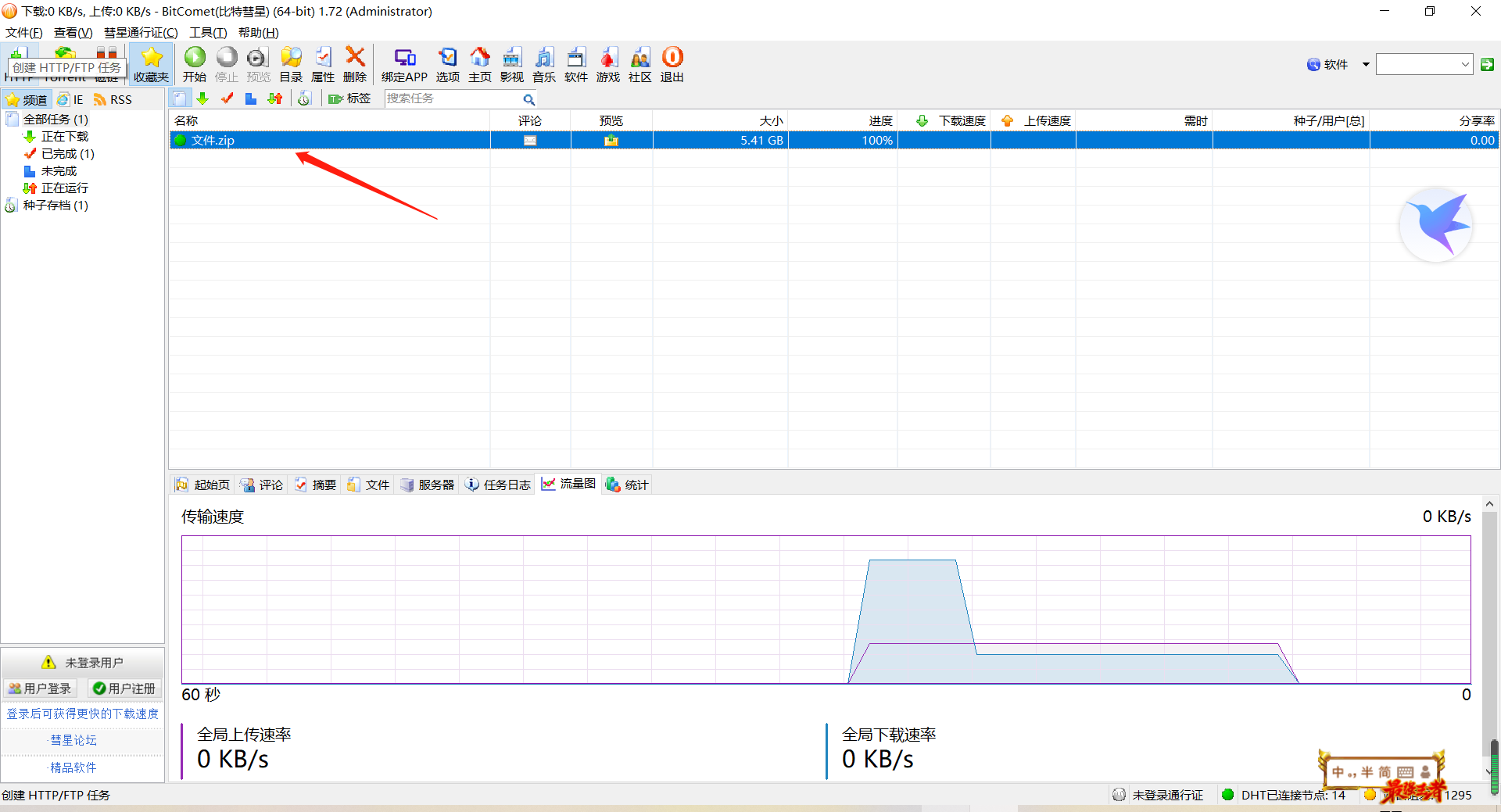Expand the top-right search combo box

(1465, 64)
